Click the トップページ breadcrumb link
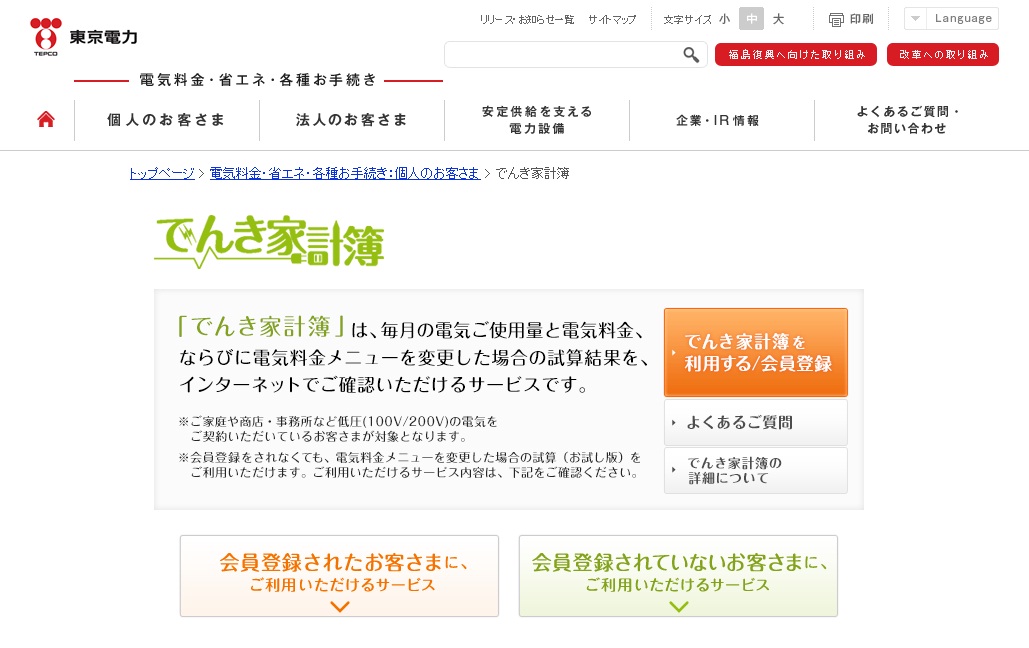This screenshot has height=648, width=1029. (162, 173)
